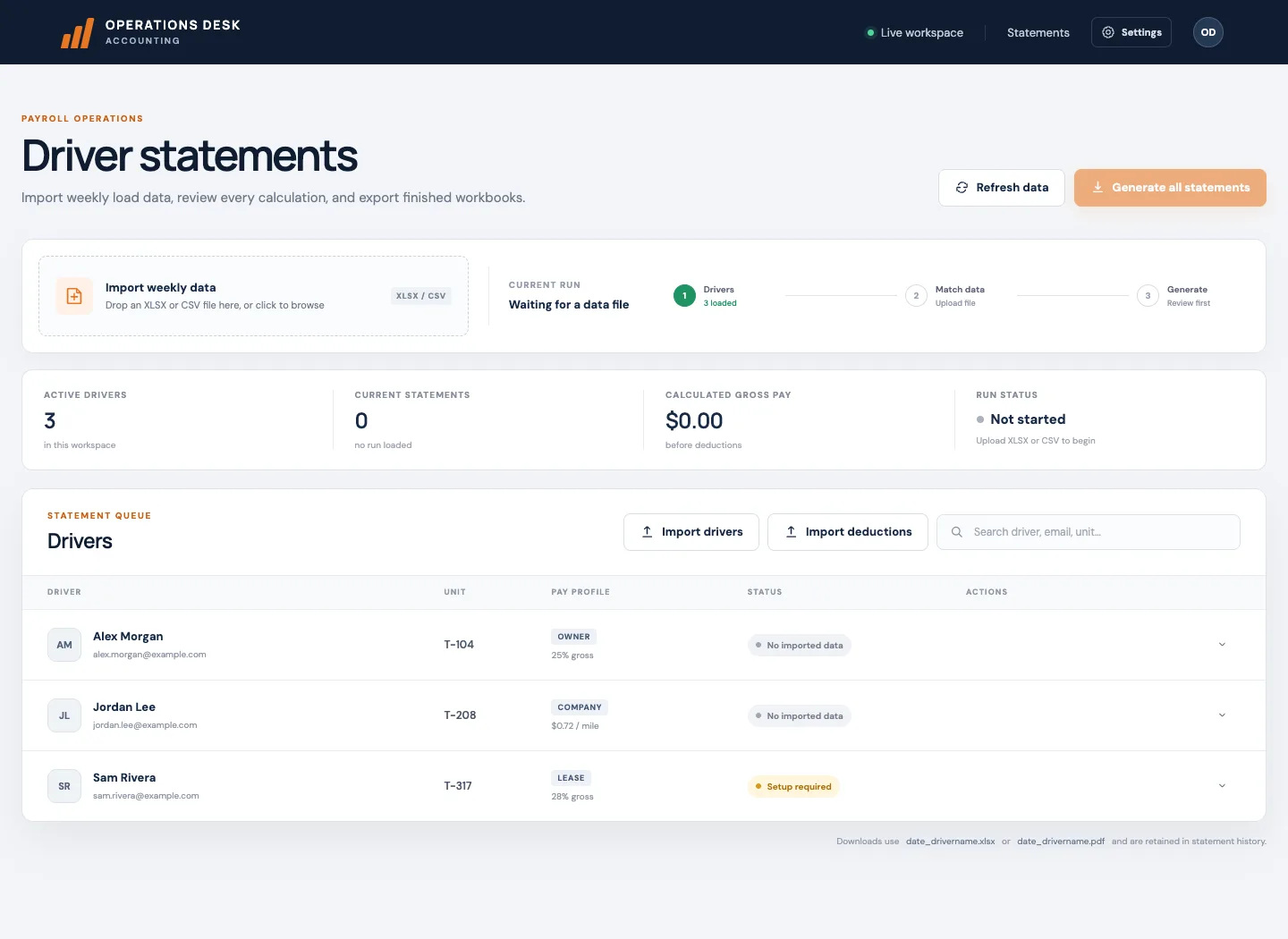Click the Operations Desk bar-chart logo
The width and height of the screenshot is (1288, 939).
(x=77, y=33)
